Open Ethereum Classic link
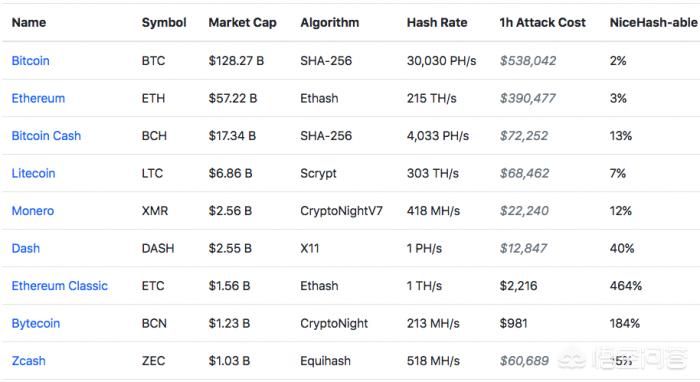 point(60,286)
